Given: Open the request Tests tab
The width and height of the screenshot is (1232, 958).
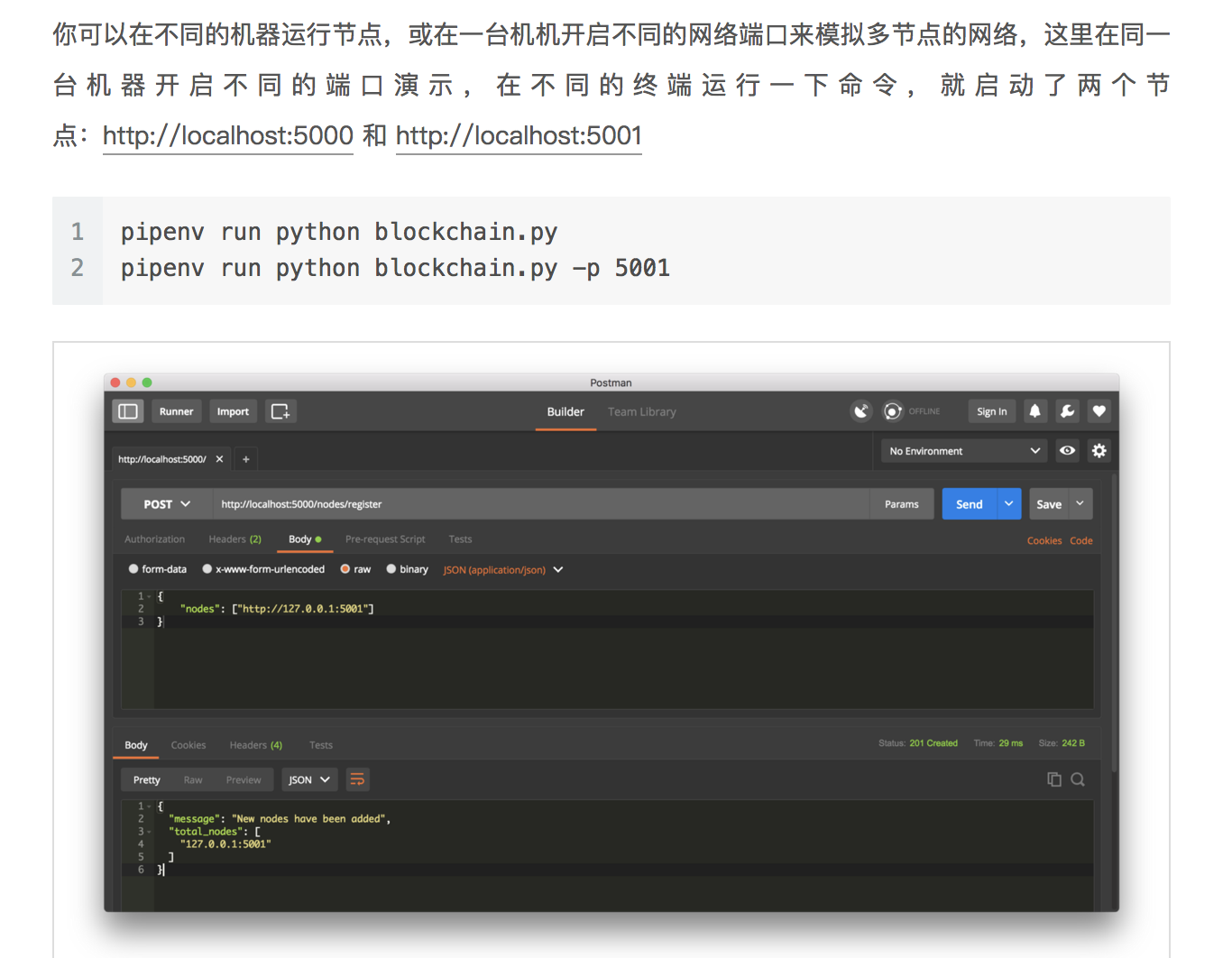Looking at the screenshot, I should pyautogui.click(x=460, y=539).
